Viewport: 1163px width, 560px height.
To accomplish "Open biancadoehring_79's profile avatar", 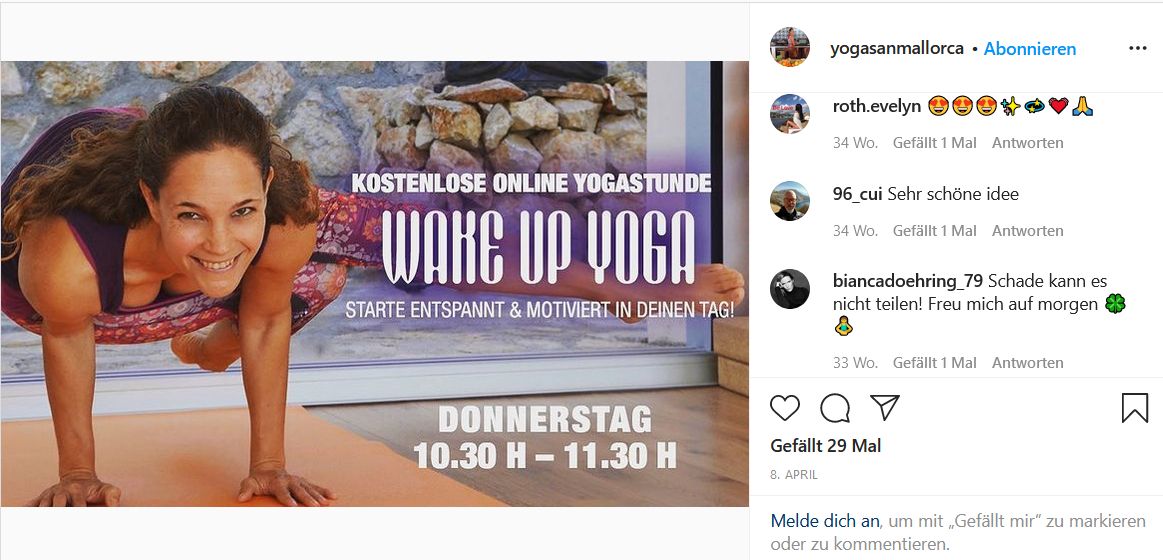I will click(x=790, y=289).
